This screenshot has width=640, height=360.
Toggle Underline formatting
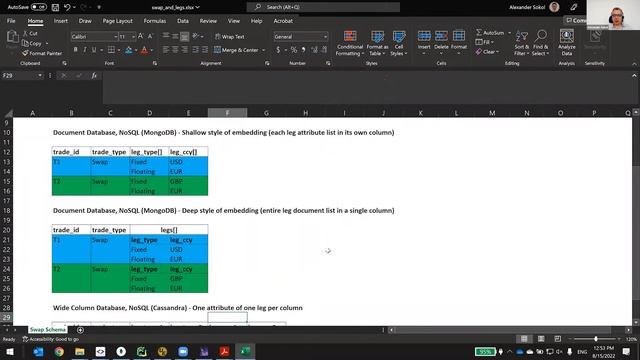click(x=94, y=50)
